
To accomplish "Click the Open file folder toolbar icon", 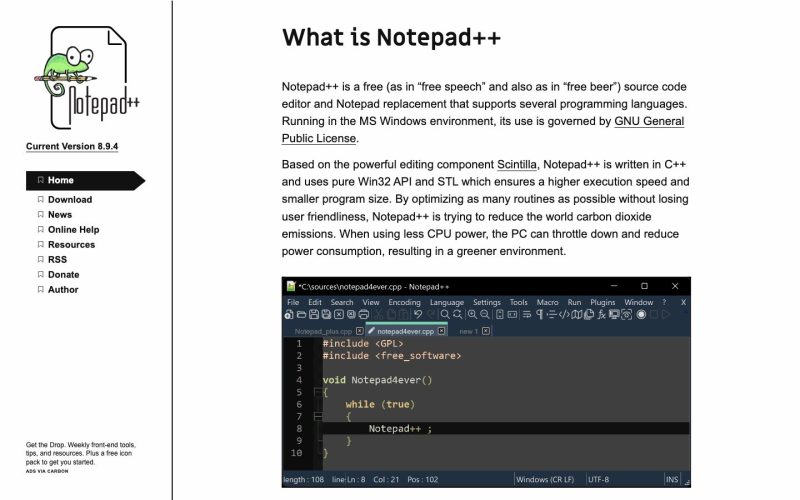I will click(301, 314).
